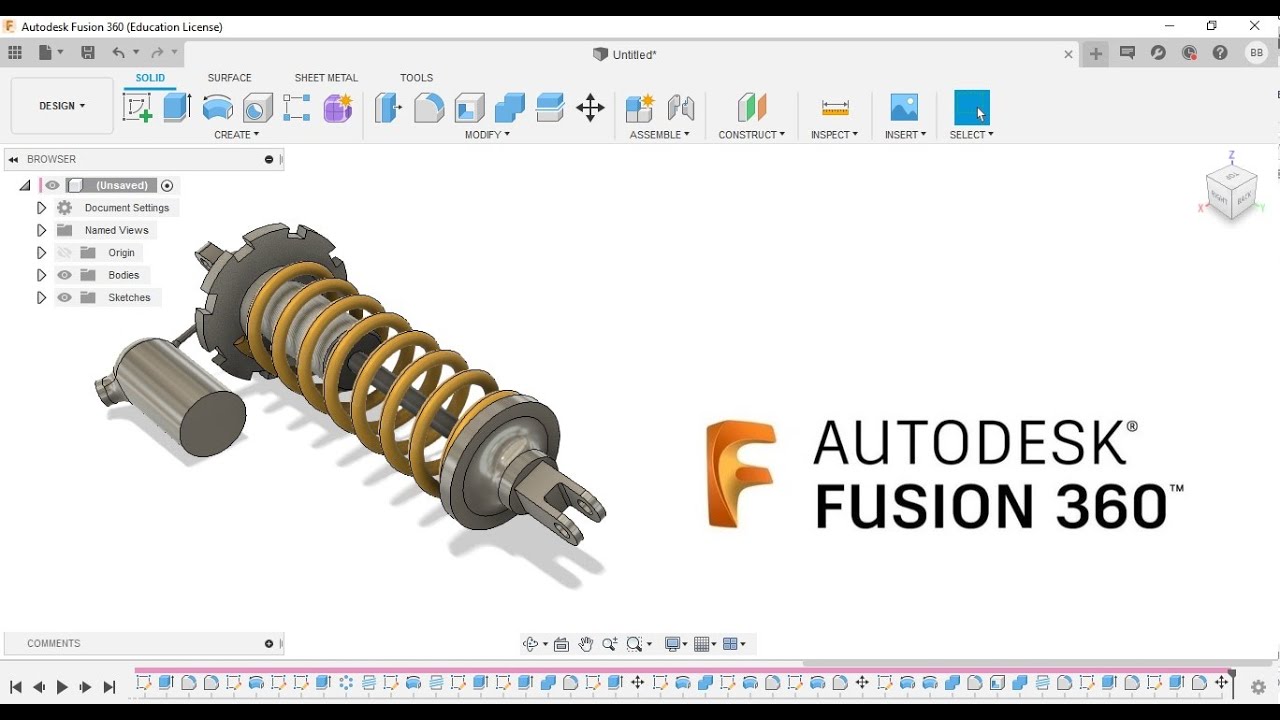Screen dimensions: 1280x720
Task: Select the Insert image icon
Action: pos(904,107)
